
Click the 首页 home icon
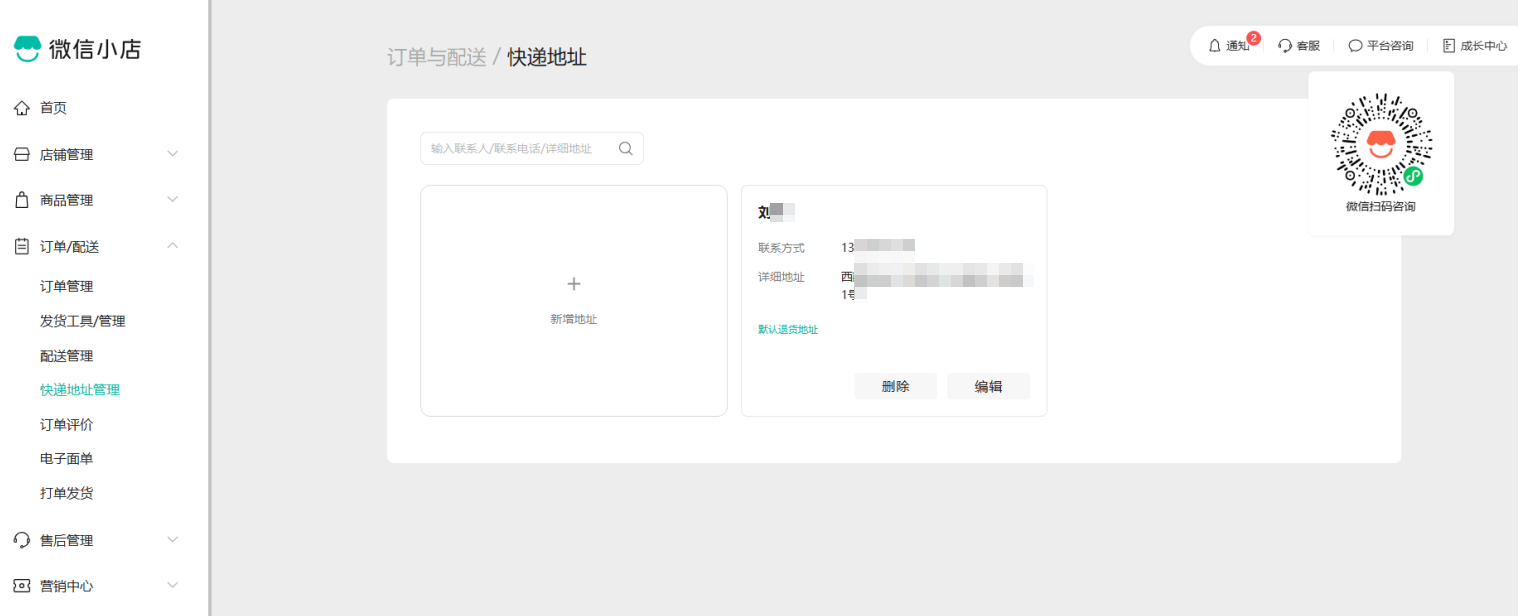(22, 108)
